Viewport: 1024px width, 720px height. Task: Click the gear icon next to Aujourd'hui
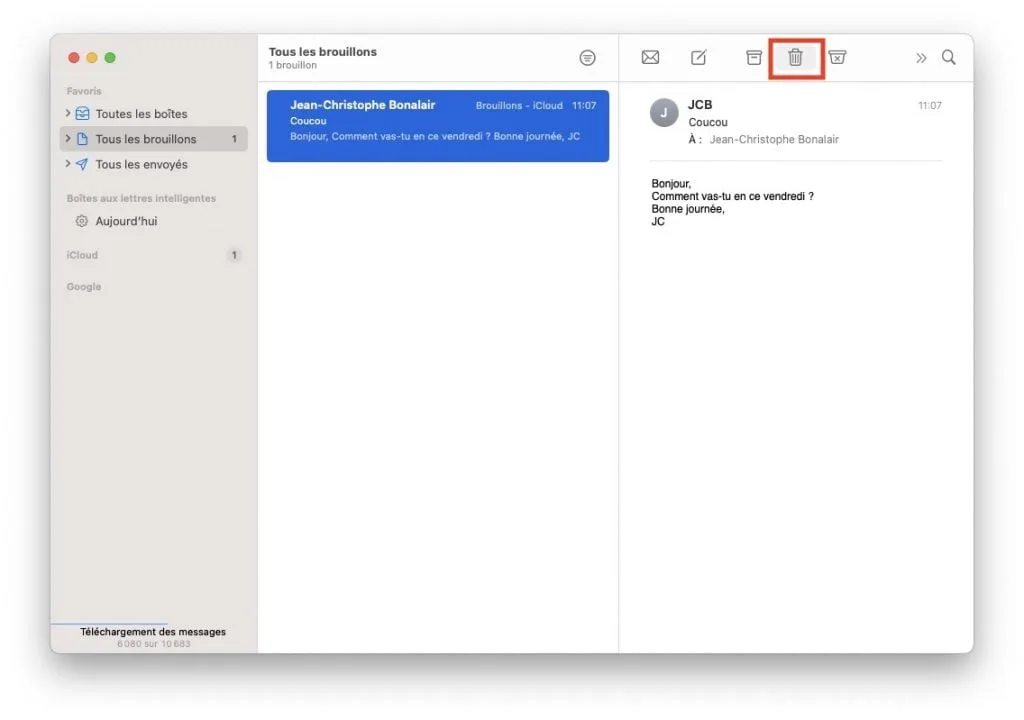tap(82, 221)
